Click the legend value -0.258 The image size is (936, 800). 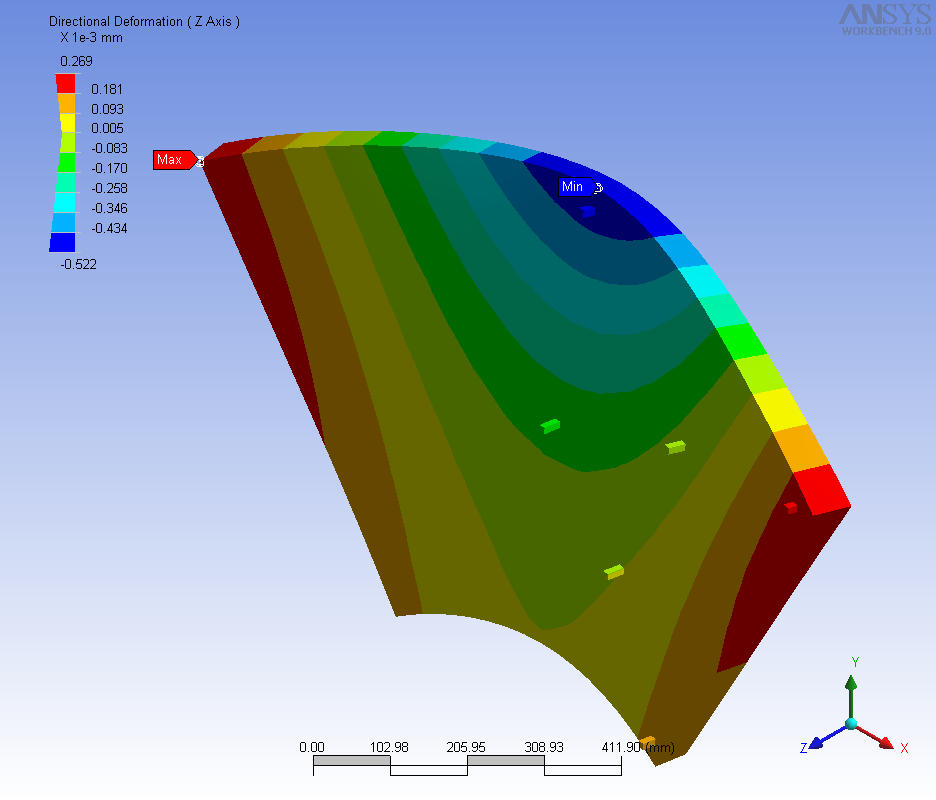pyautogui.click(x=109, y=189)
